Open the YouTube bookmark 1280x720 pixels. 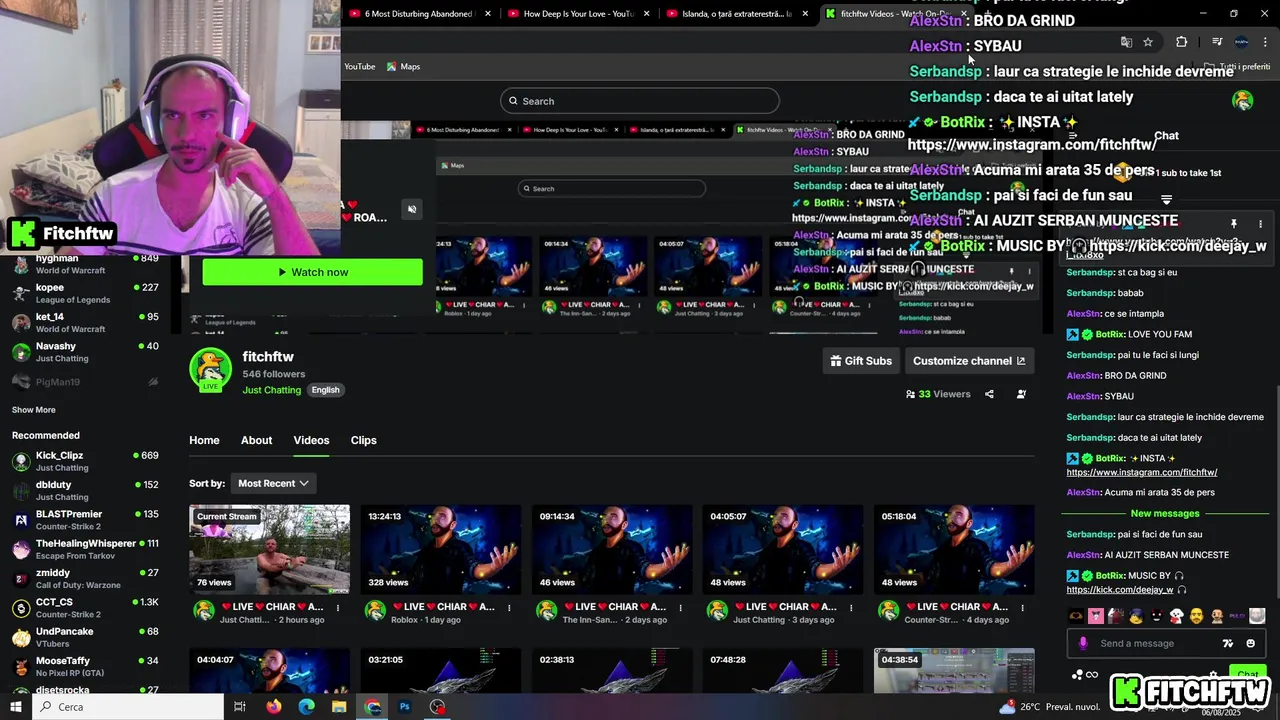359,67
